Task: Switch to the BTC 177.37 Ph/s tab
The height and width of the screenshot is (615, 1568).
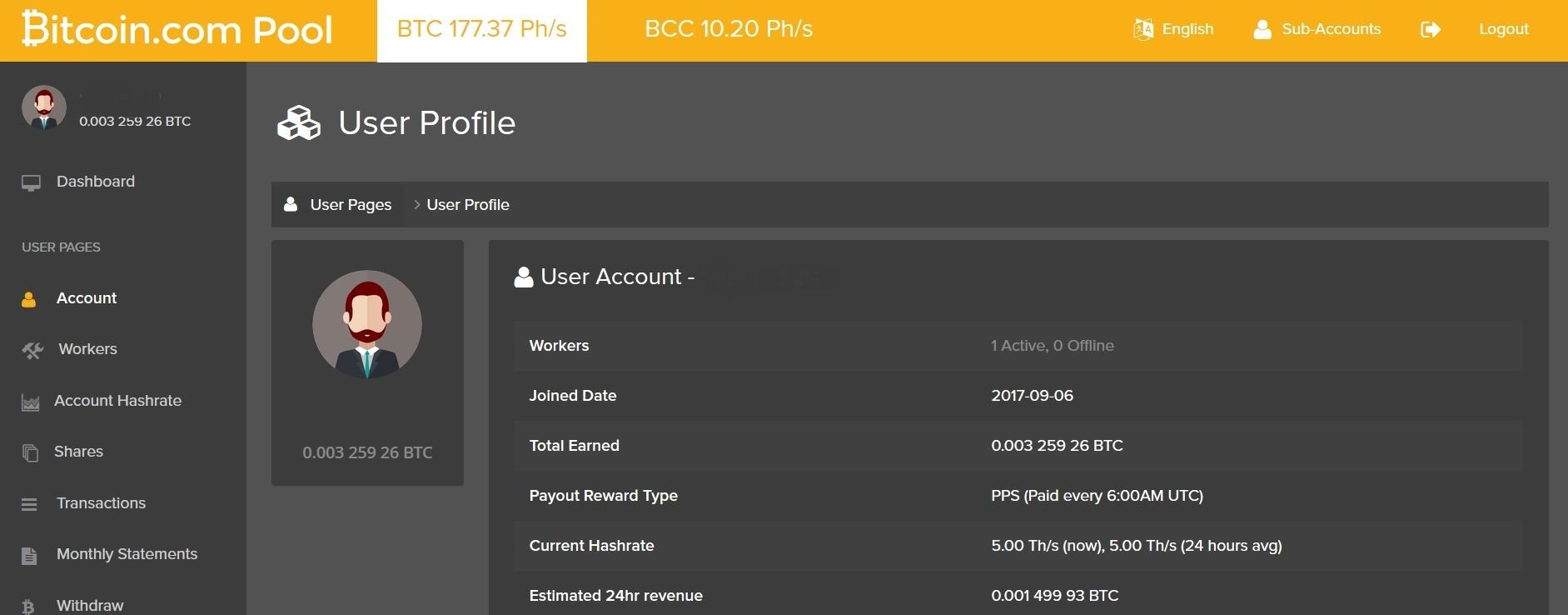Action: (x=481, y=30)
